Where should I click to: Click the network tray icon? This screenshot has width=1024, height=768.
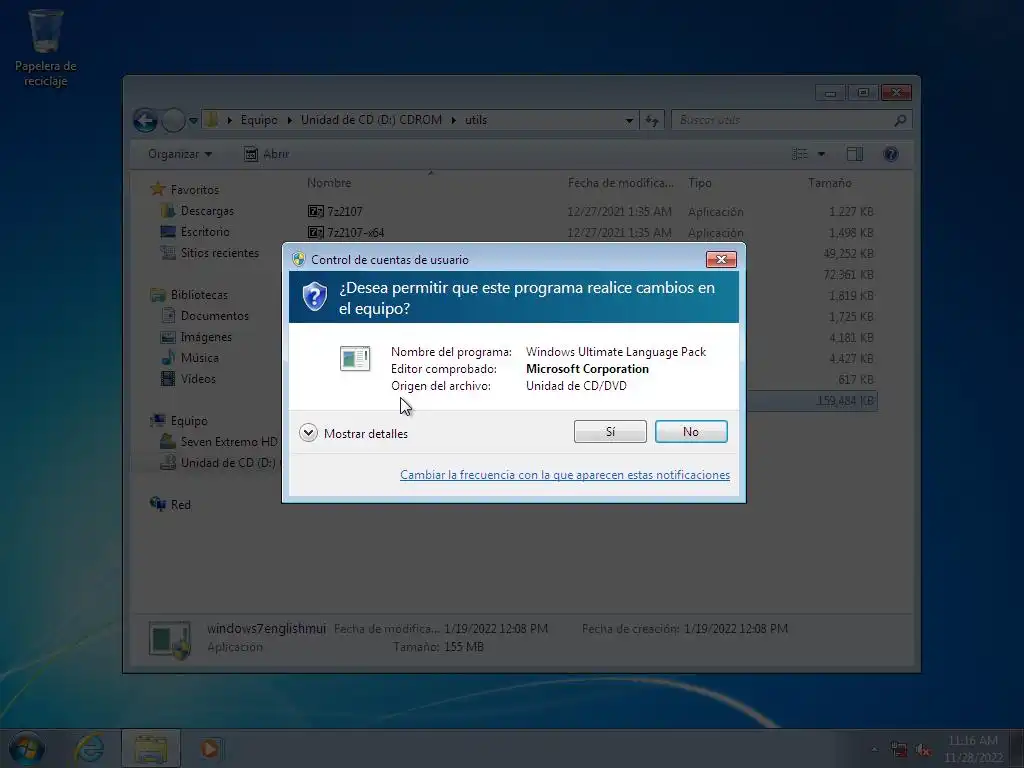click(x=899, y=749)
